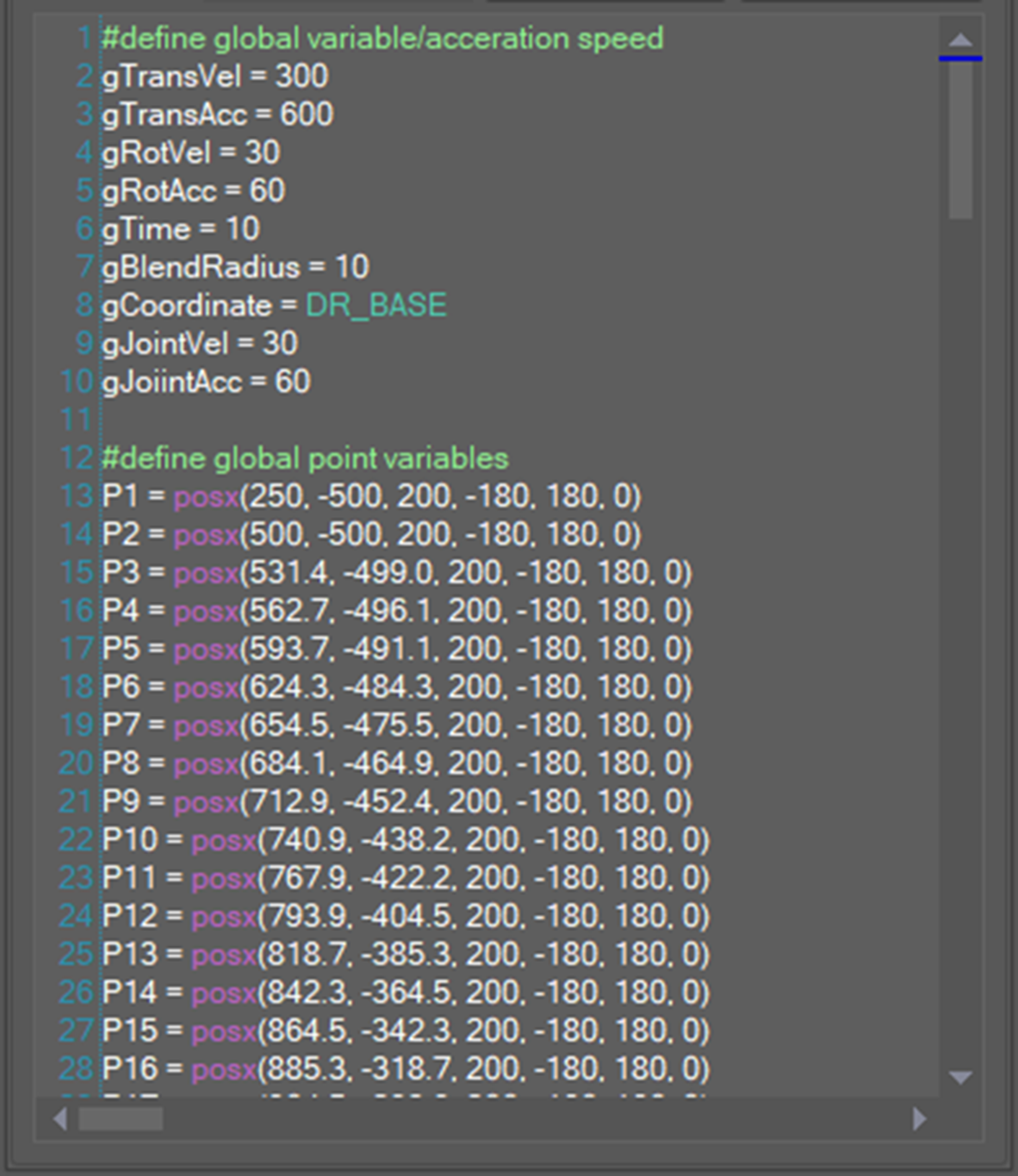Screen dimensions: 1018x1176
Task: Click the horizontal scrollbar left arrow
Action: 59,1118
